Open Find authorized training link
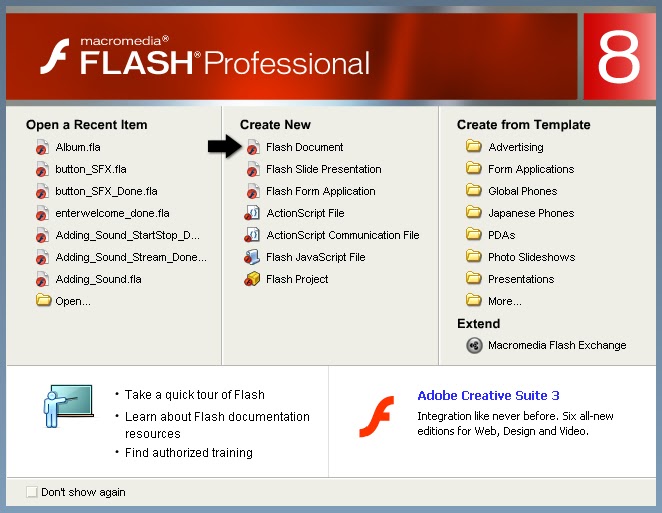The height and width of the screenshot is (513, 662). coord(189,453)
